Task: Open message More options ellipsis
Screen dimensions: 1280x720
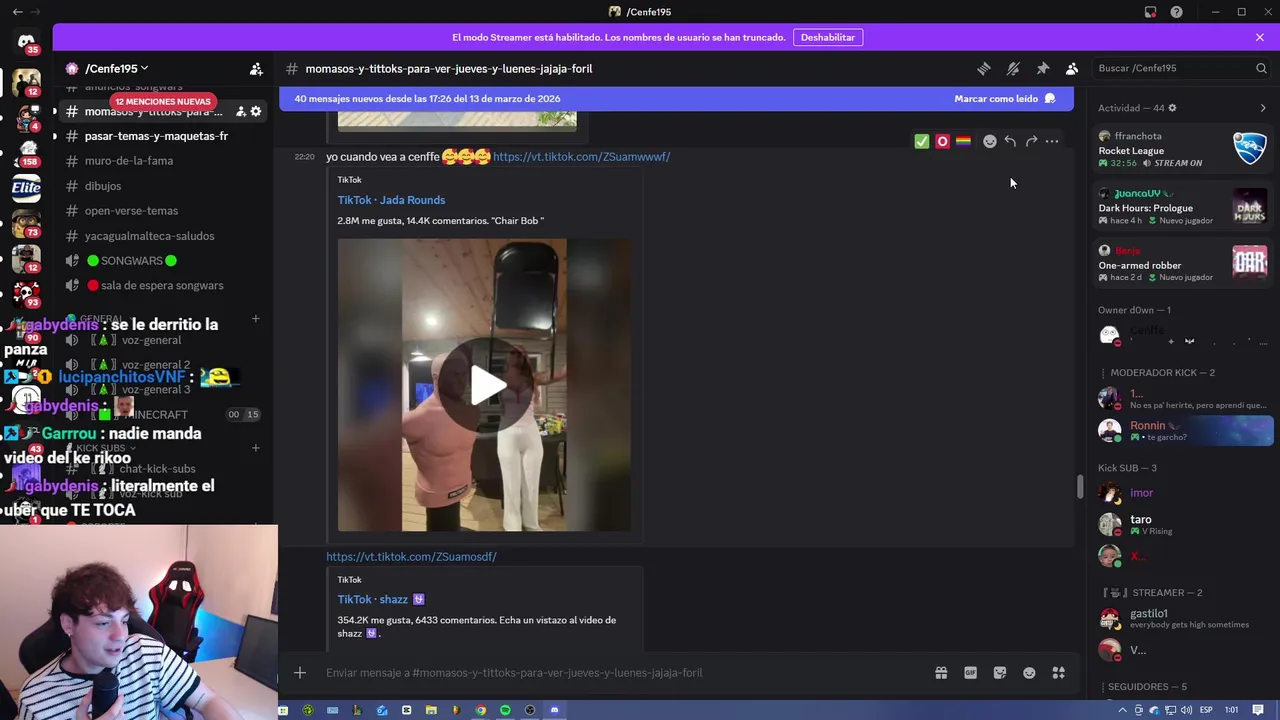Action: click(1052, 141)
